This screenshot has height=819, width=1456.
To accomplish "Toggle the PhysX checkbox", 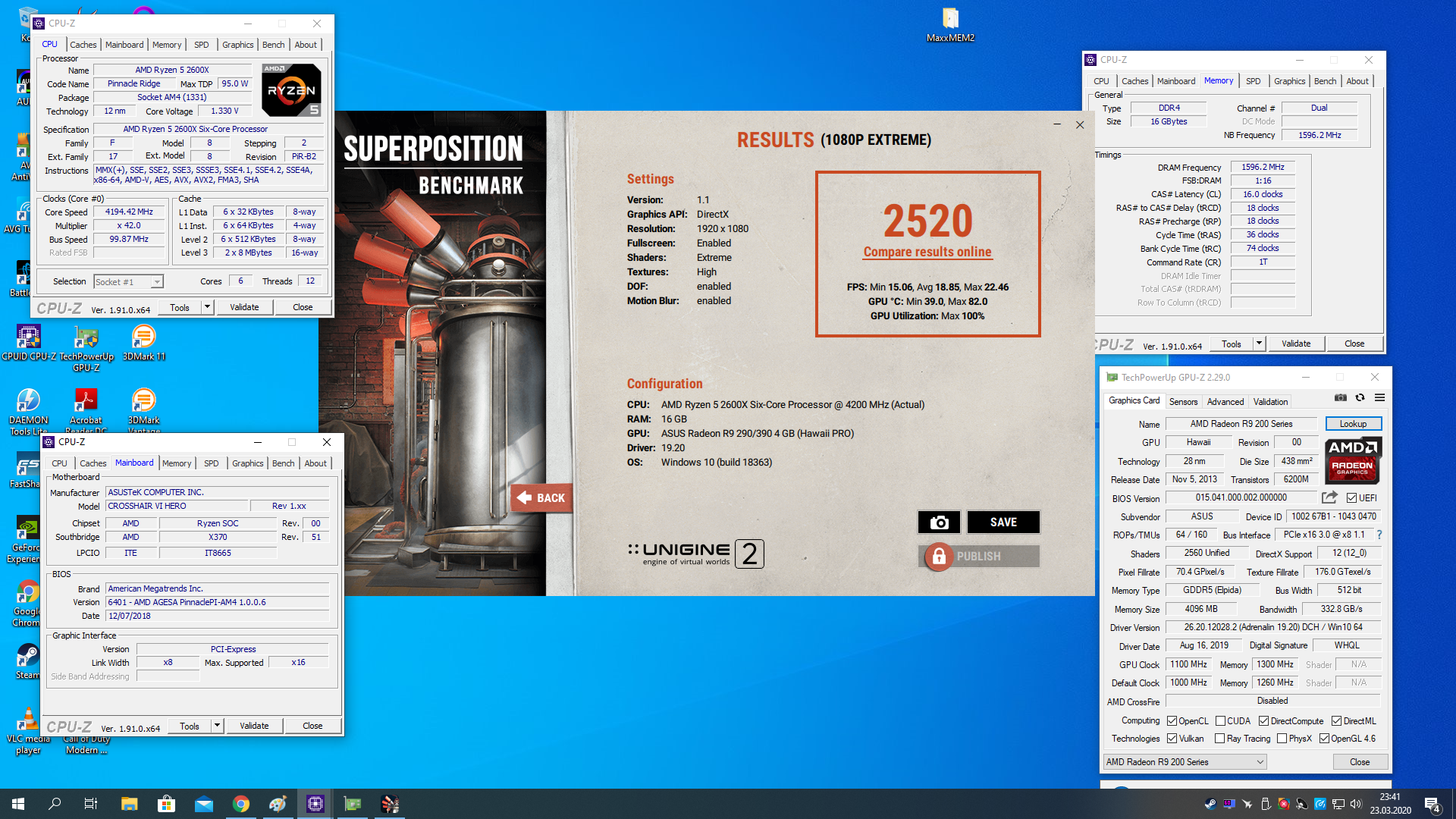I will point(1282,739).
